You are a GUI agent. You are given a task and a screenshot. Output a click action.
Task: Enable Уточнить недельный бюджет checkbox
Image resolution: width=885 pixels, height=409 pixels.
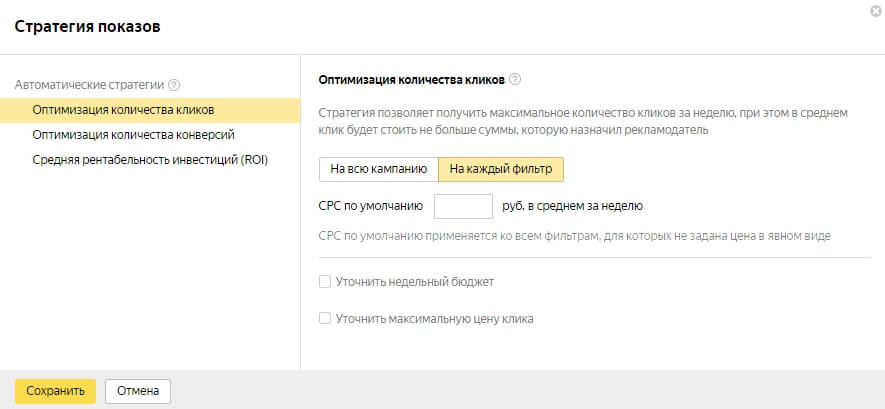(325, 282)
